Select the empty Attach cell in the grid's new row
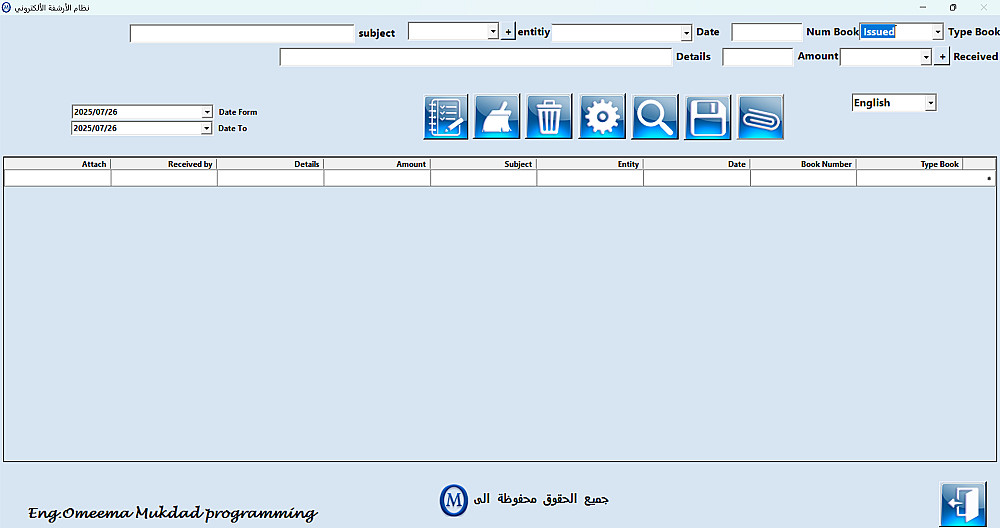The width and height of the screenshot is (1000, 528). pos(57,178)
